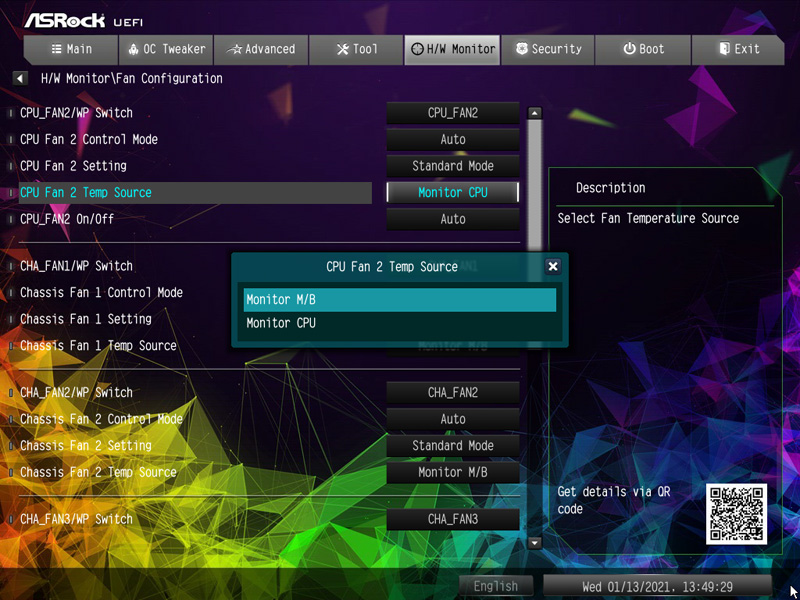Viewport: 800px width, 600px height.
Task: Select the CPU Fan 2 Control Mode label
Action: pyautogui.click(x=89, y=139)
